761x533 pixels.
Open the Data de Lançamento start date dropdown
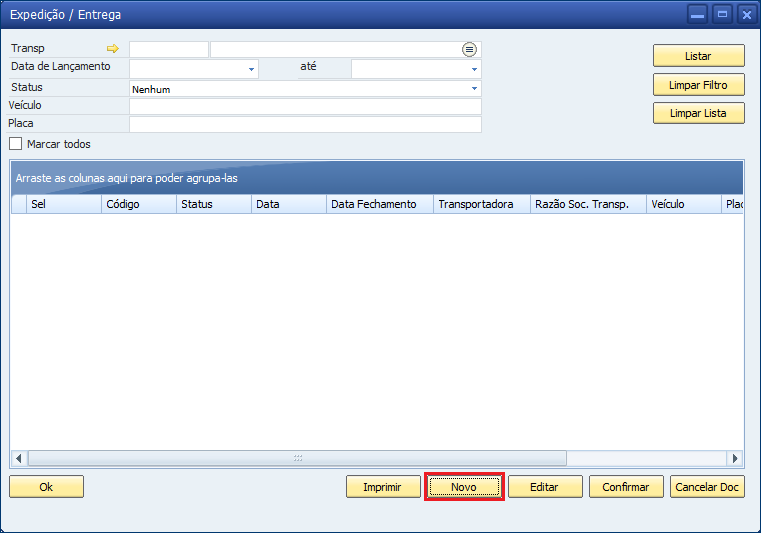coord(251,69)
